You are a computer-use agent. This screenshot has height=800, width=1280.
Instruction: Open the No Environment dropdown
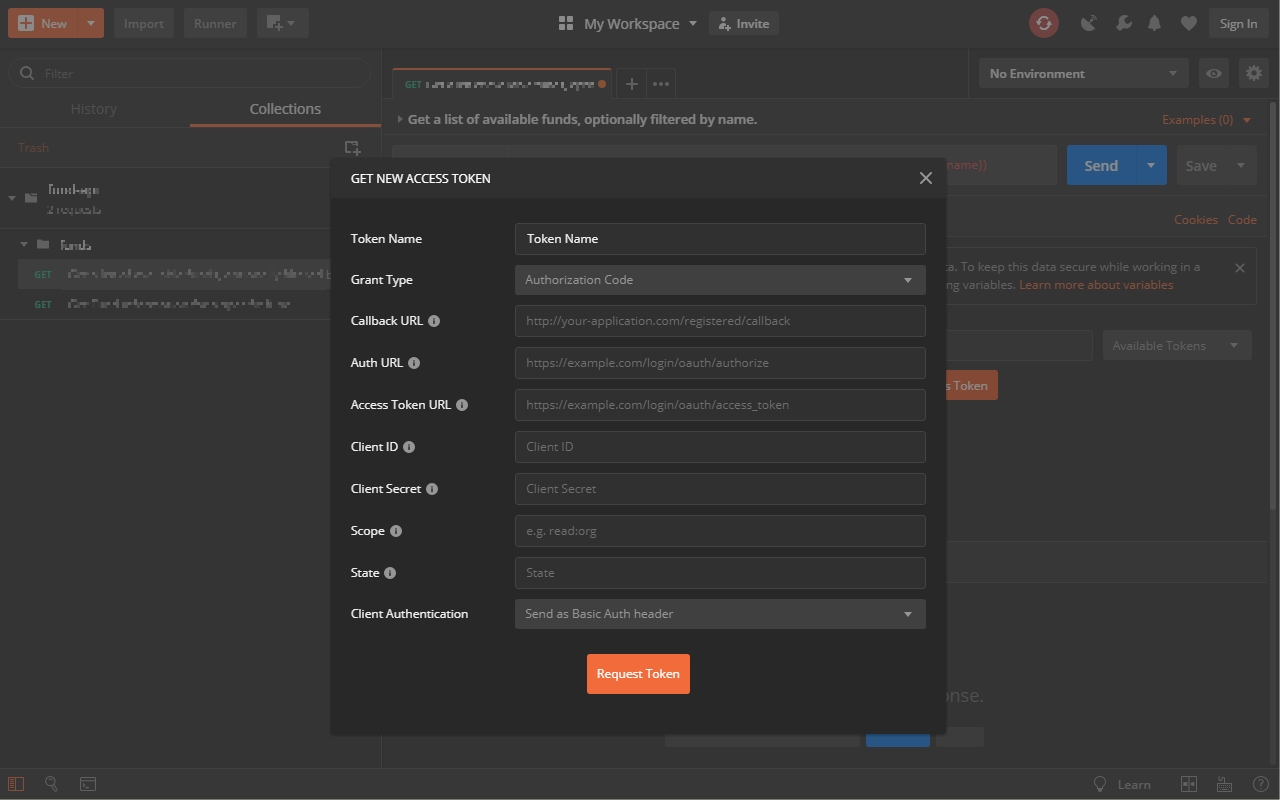point(1083,73)
